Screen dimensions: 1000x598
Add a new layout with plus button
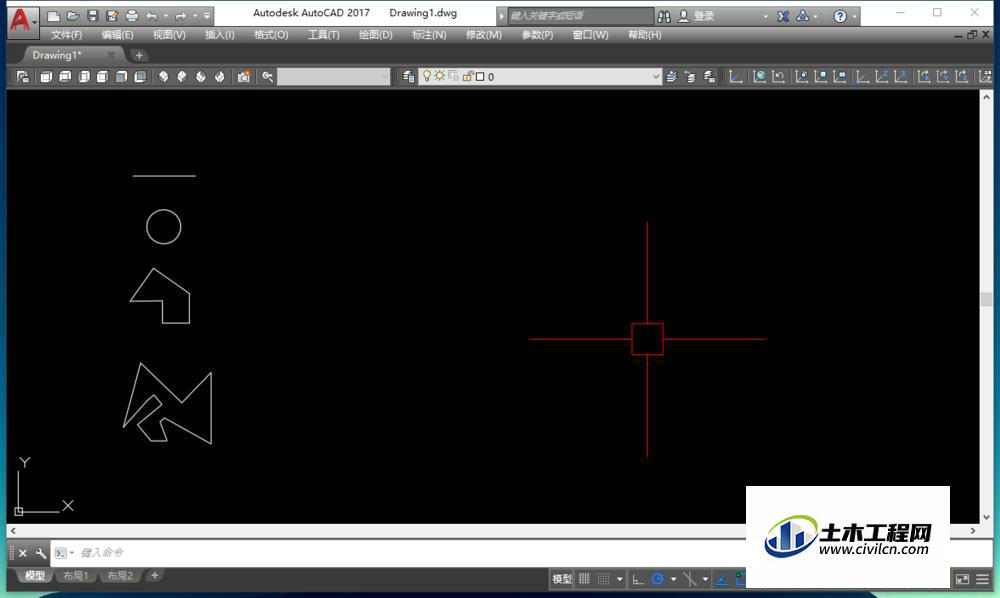click(154, 576)
